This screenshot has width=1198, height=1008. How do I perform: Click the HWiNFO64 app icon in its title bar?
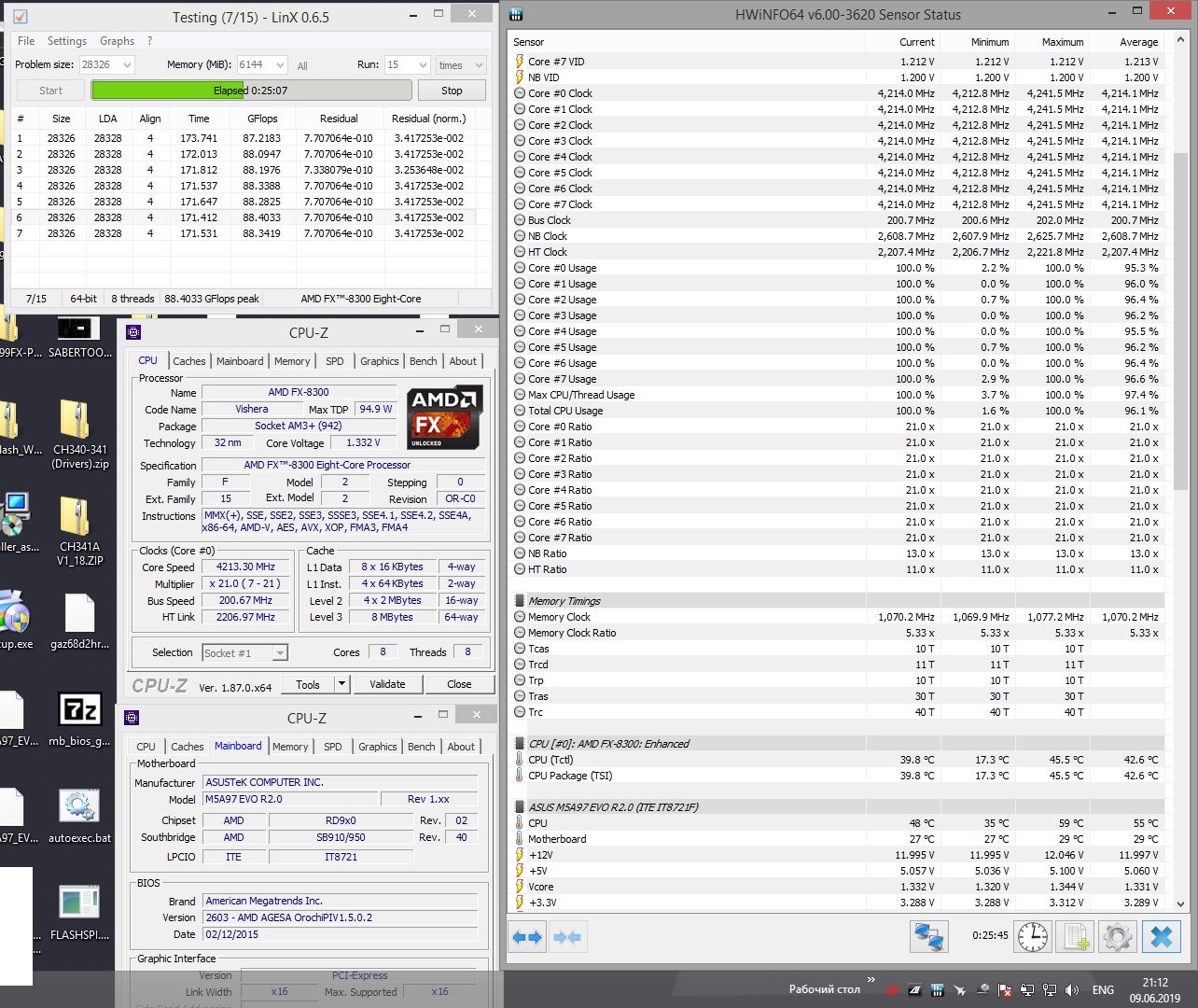tap(516, 15)
